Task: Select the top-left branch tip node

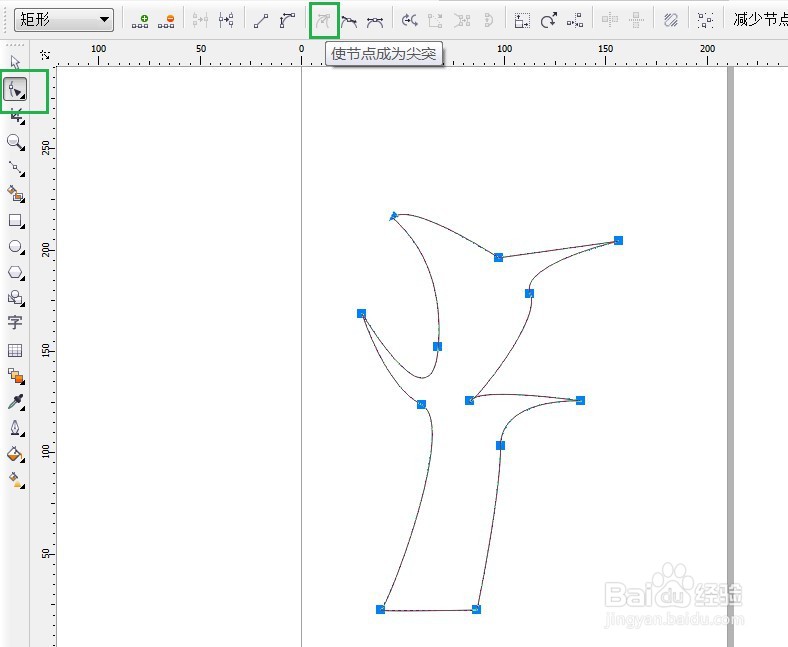Action: coord(394,216)
